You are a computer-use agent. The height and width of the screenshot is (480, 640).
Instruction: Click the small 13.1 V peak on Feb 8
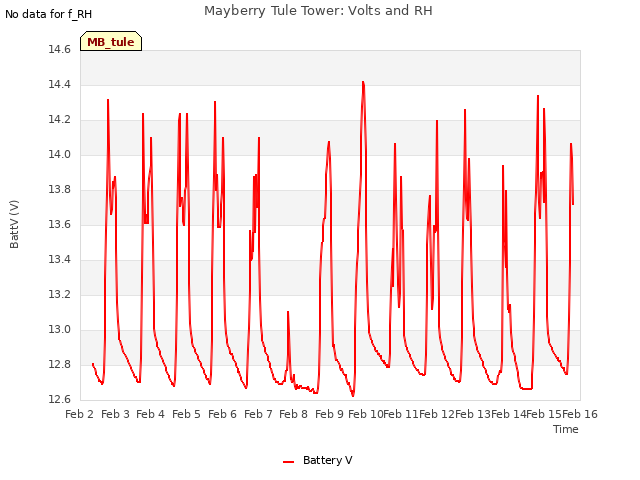point(288,312)
